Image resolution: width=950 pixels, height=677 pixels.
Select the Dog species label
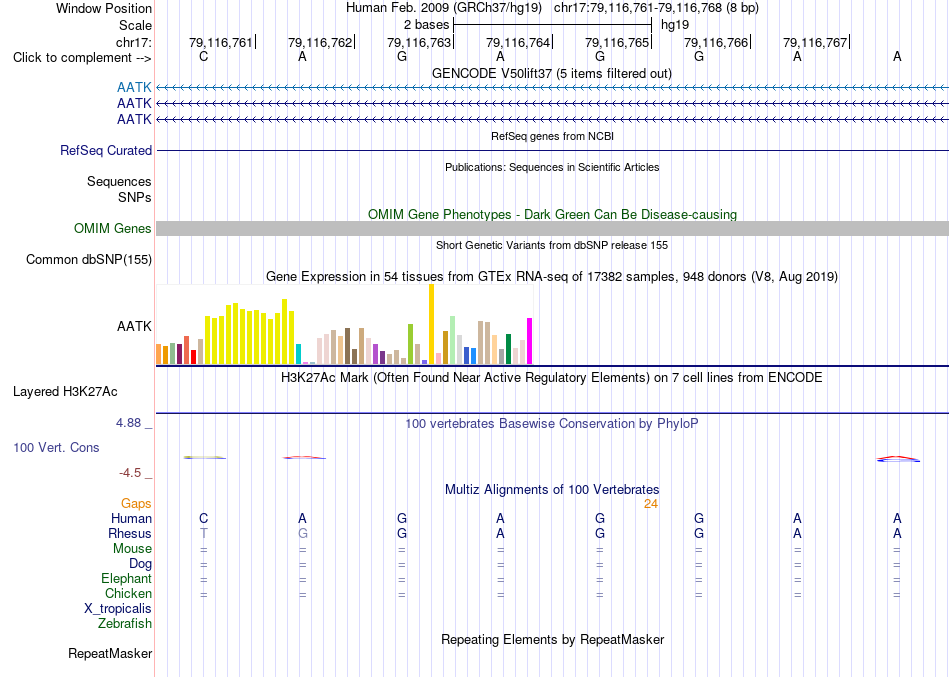140,564
